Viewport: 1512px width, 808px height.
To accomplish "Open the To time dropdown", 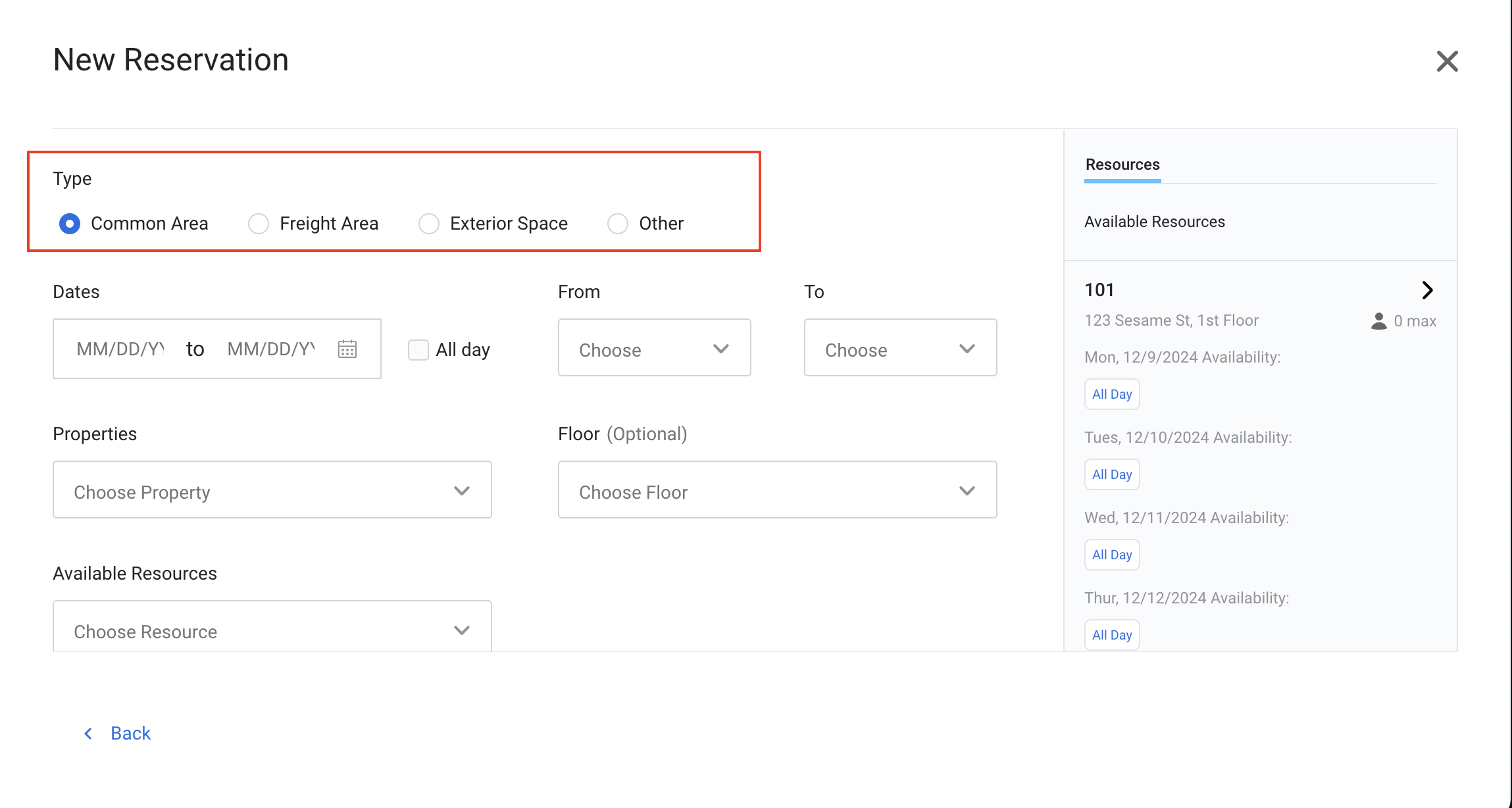I will (x=900, y=348).
